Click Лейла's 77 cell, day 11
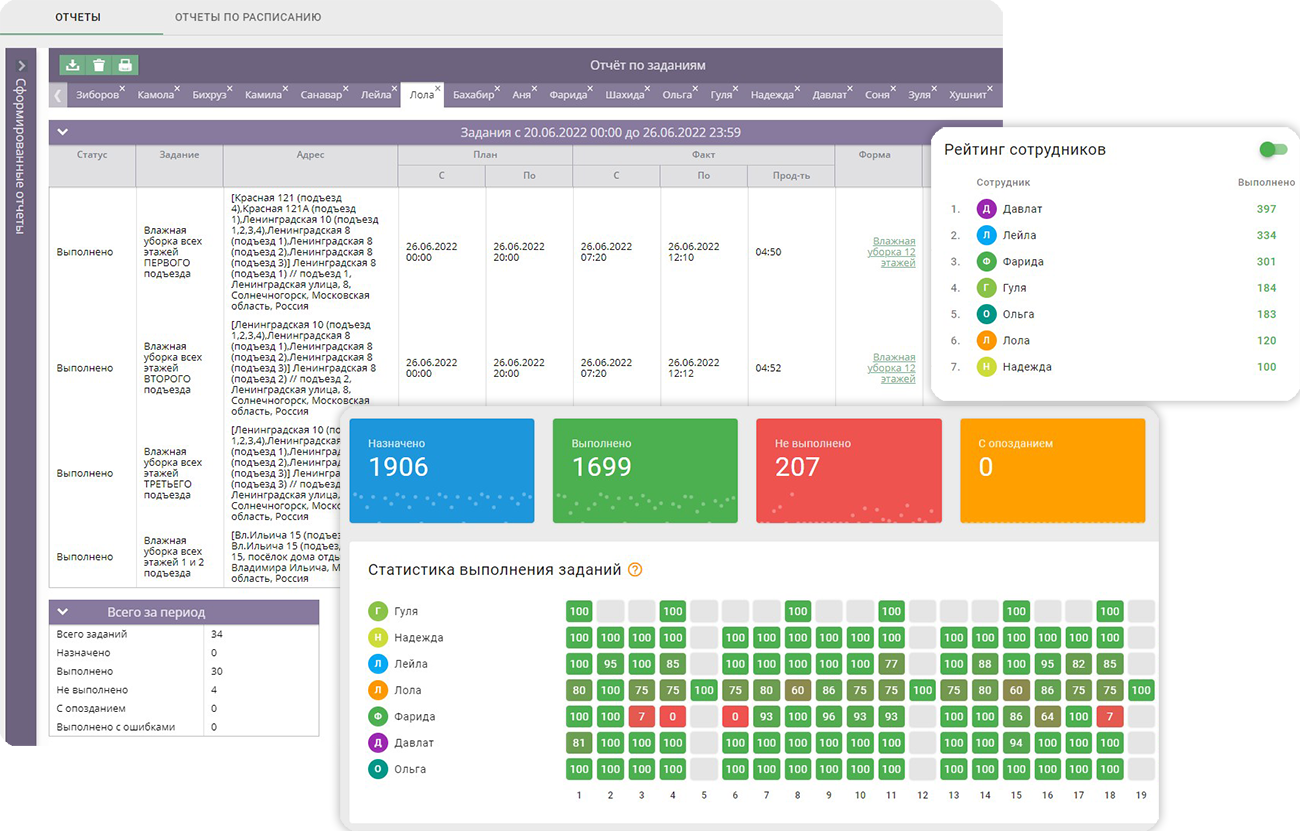This screenshot has width=1300, height=831. [x=891, y=664]
